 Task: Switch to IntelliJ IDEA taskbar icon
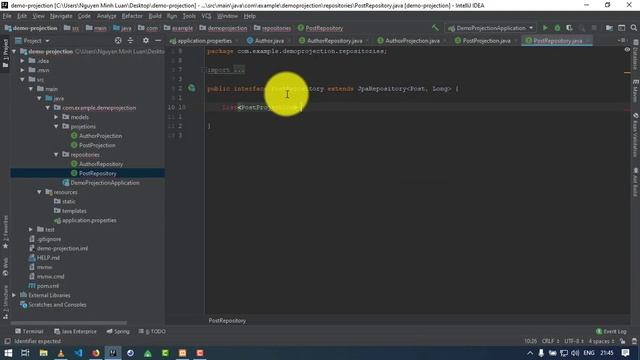coord(113,353)
